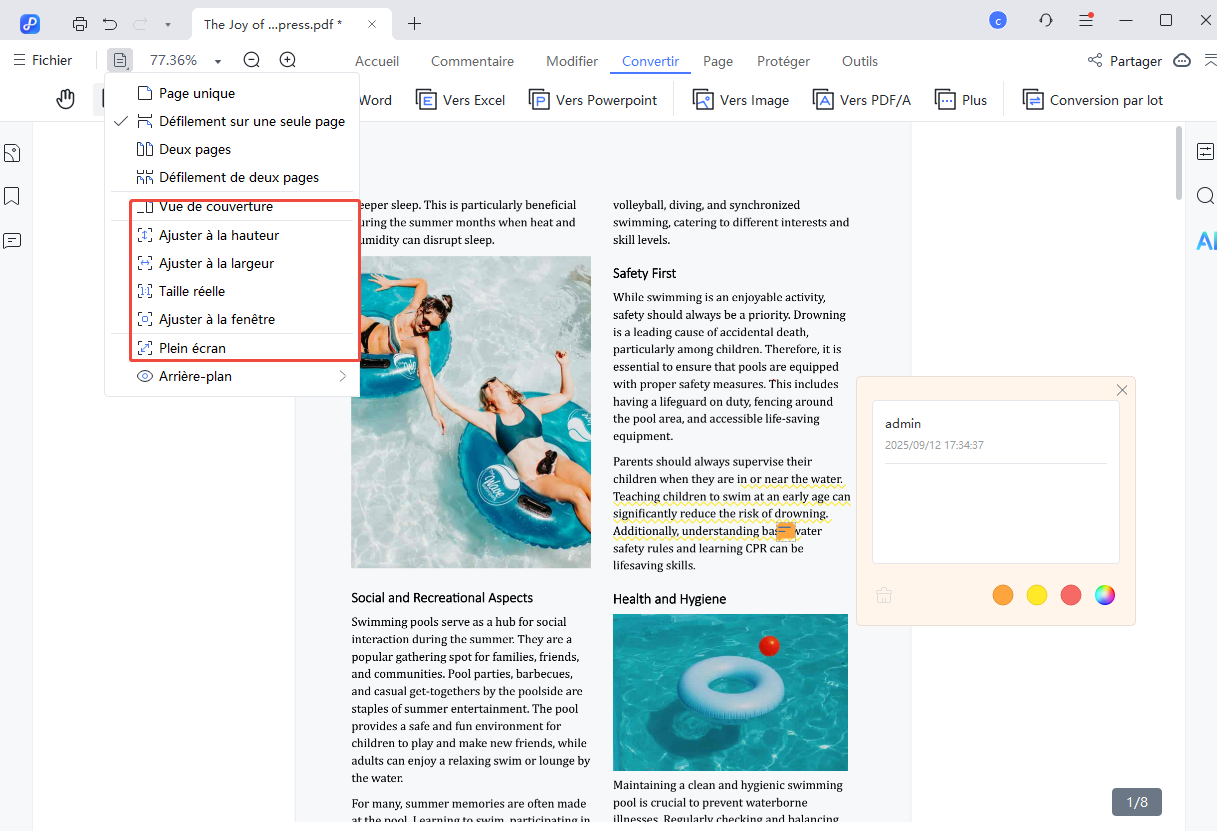
Task: Open the zoom percentage dropdown arrow
Action: coord(218,61)
